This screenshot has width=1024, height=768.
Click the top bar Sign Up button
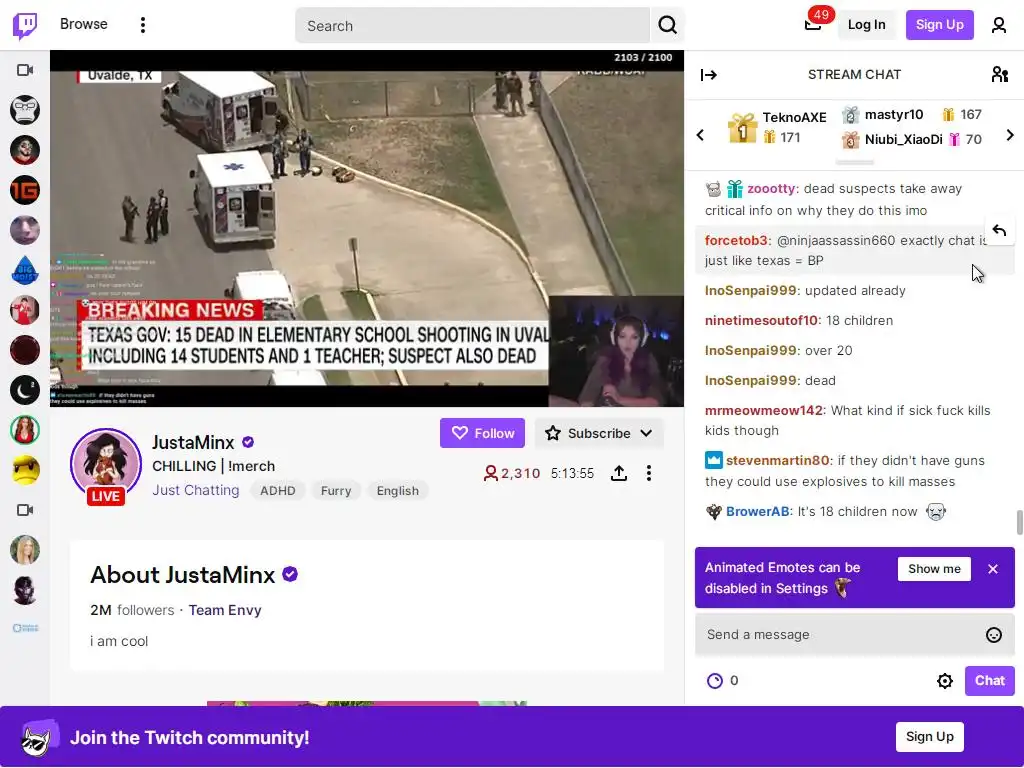939,25
